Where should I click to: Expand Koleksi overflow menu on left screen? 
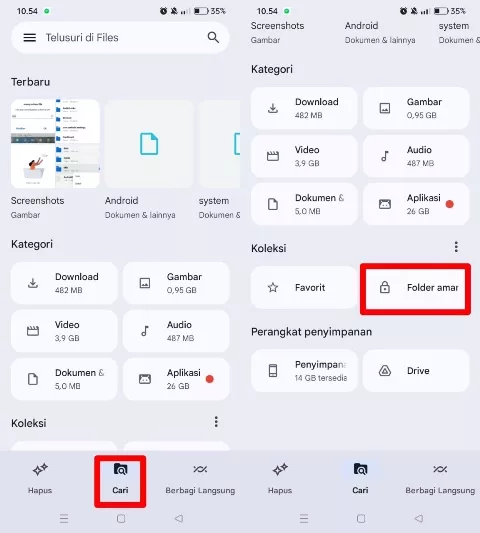coord(216,422)
